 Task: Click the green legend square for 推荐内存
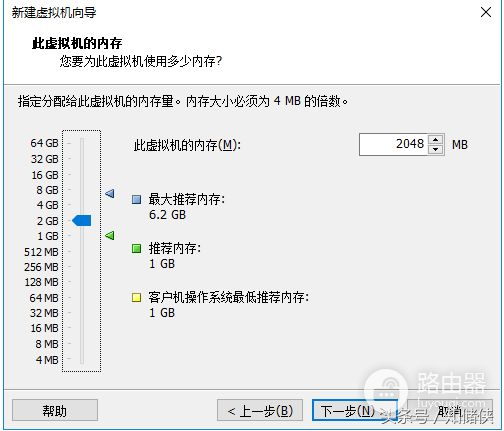point(136,248)
